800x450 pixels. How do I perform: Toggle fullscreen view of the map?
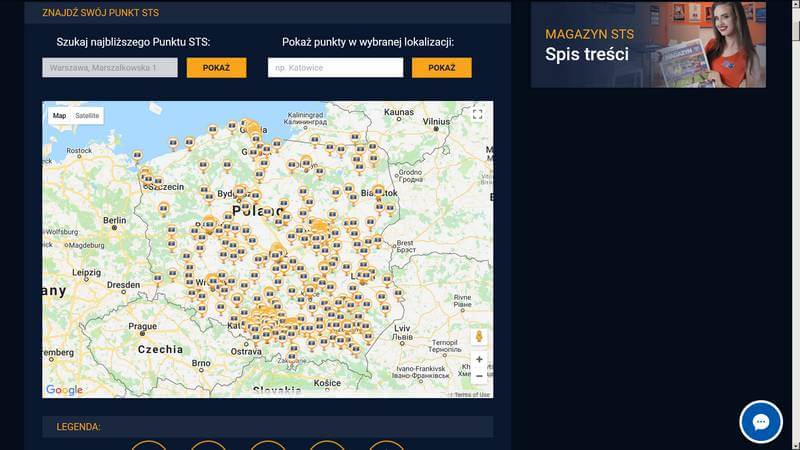(477, 115)
